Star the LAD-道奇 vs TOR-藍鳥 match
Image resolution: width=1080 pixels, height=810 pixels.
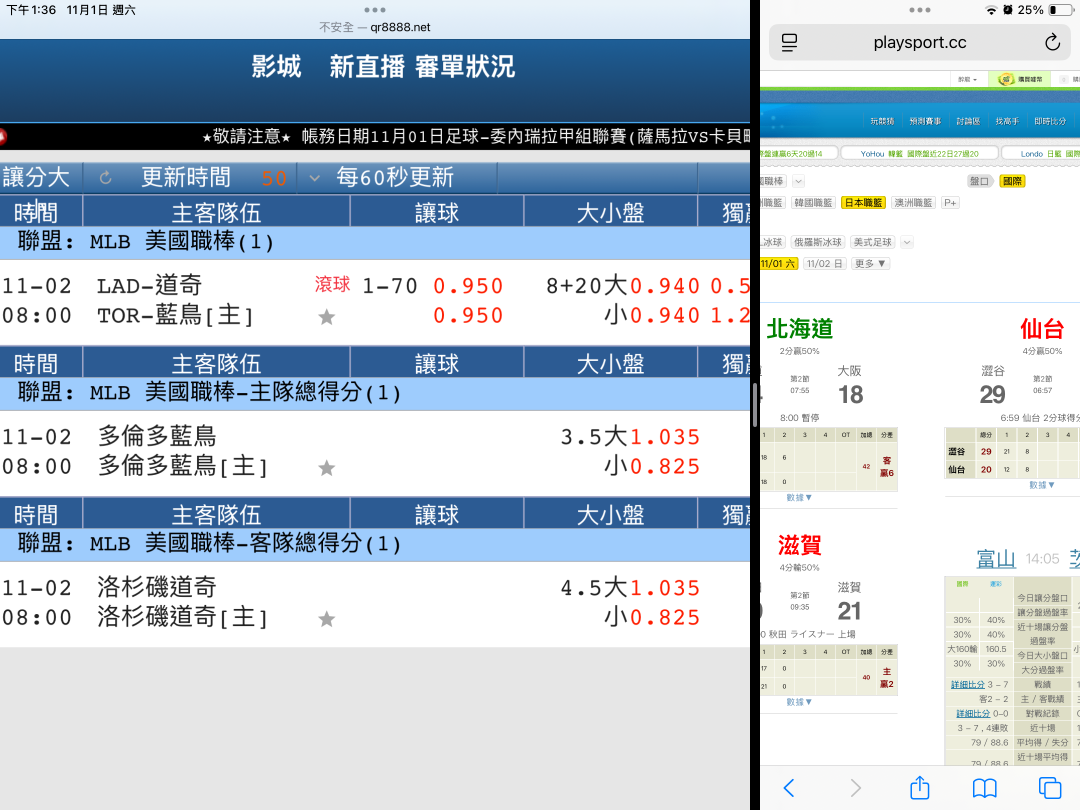[x=326, y=317]
